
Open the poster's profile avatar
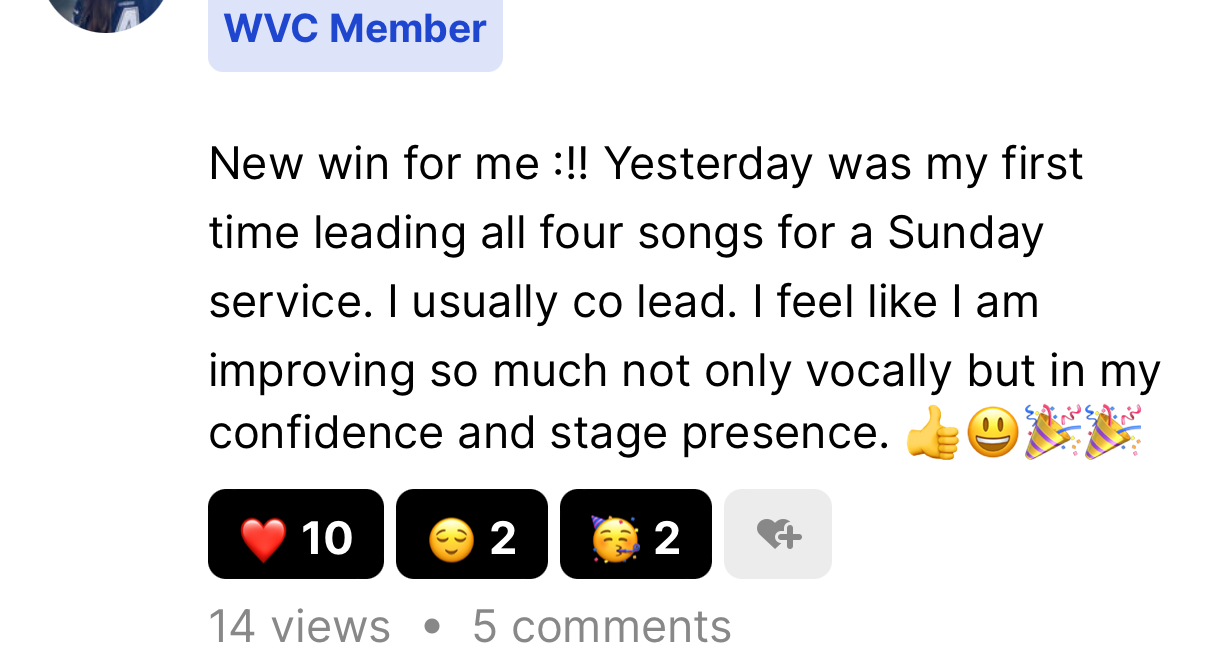pyautogui.click(x=107, y=10)
